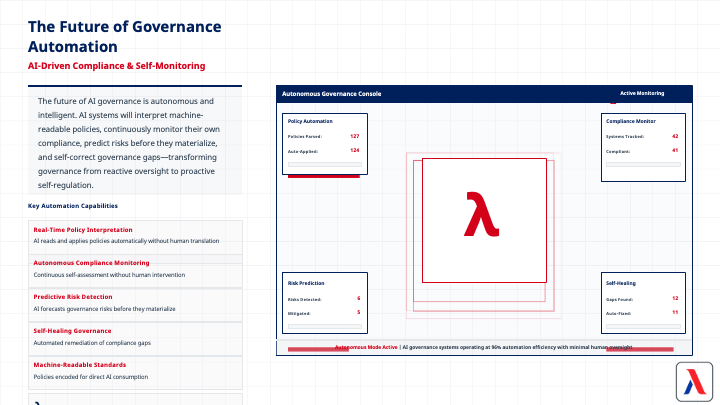Viewport: 720px width, 405px height.
Task: Click the slide title 'The Future of Governance Automation'
Action: click(x=125, y=36)
